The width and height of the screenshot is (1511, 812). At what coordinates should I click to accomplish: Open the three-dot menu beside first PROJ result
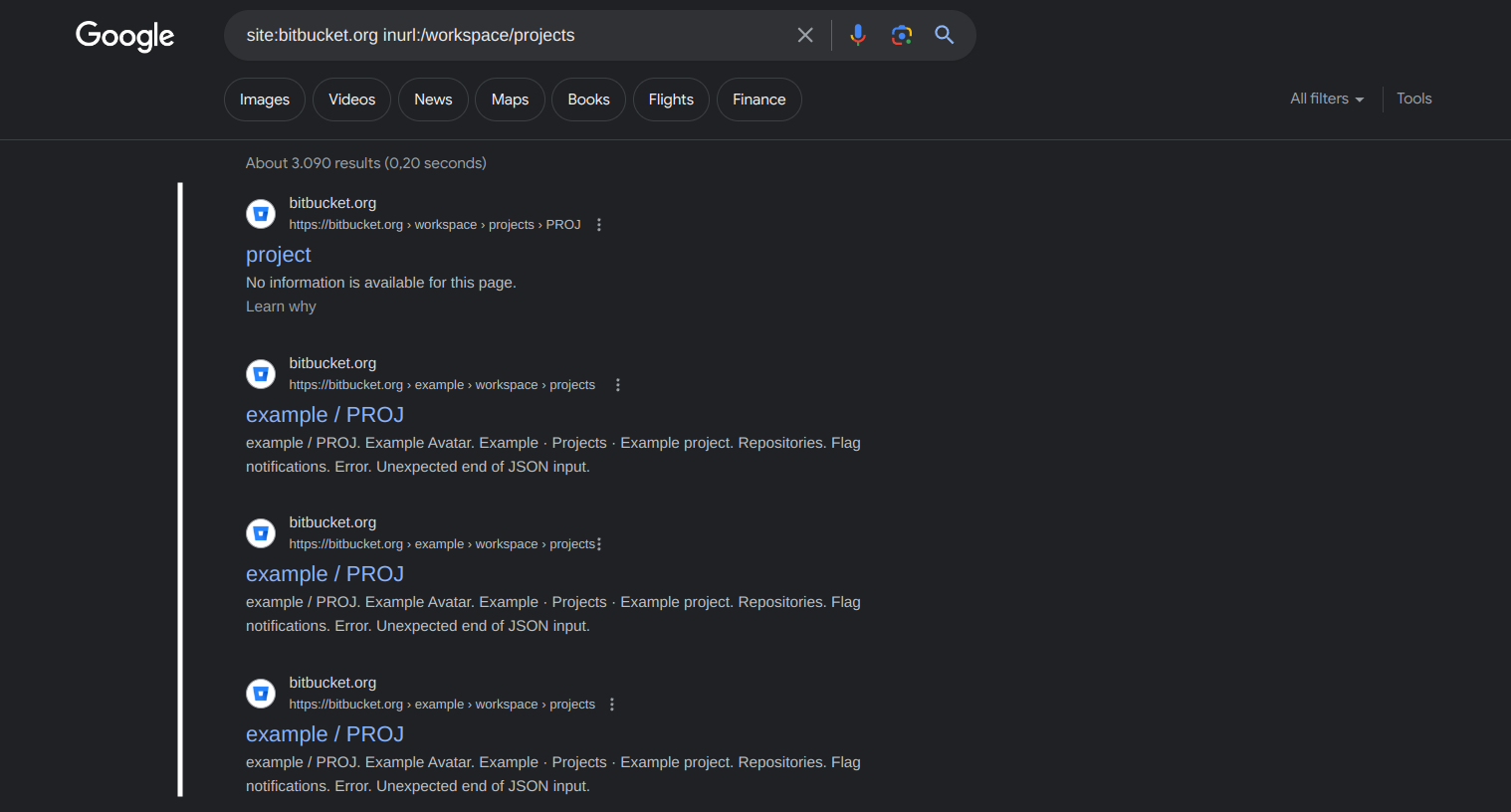point(599,225)
